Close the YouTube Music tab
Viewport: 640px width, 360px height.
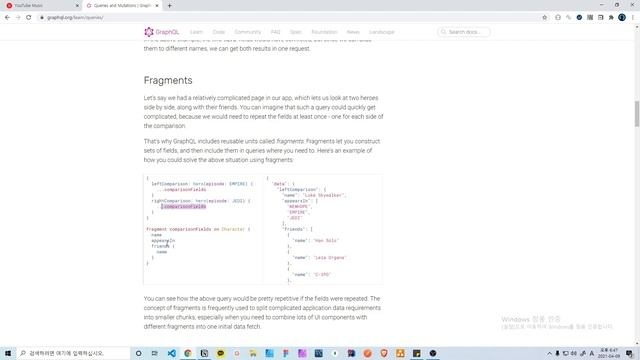tap(77, 6)
